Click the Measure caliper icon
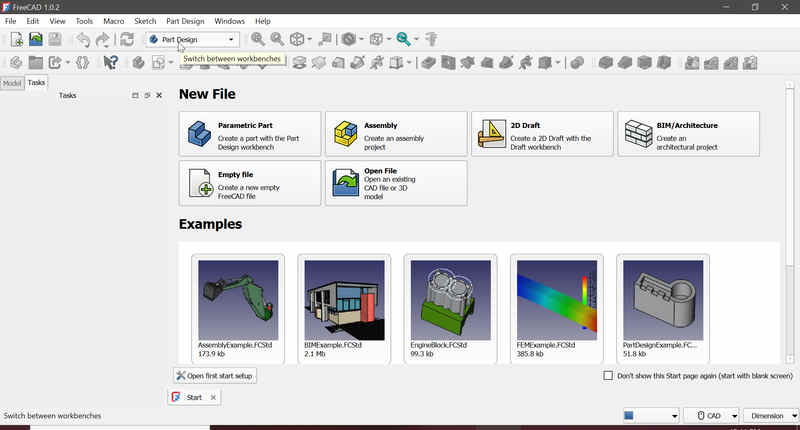The width and height of the screenshot is (800, 430). click(x=432, y=39)
